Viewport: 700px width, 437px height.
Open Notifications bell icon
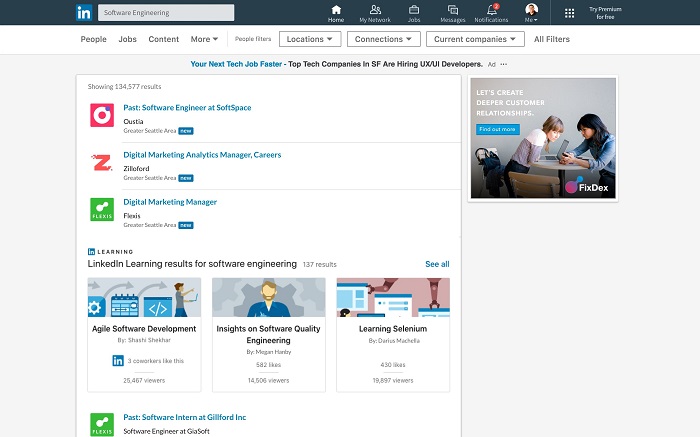492,10
